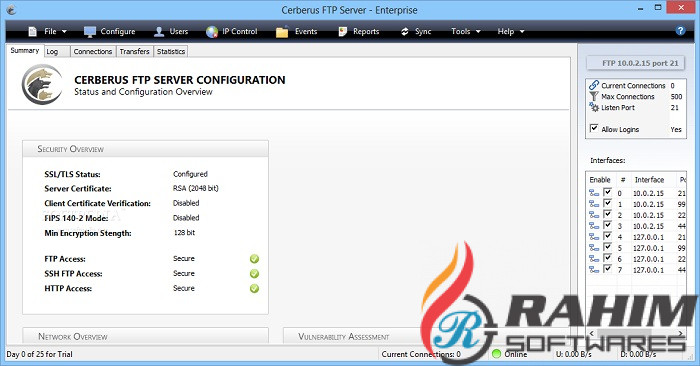This screenshot has width=700, height=366.
Task: Click the 128 bit encryption strength value
Action: click(184, 233)
